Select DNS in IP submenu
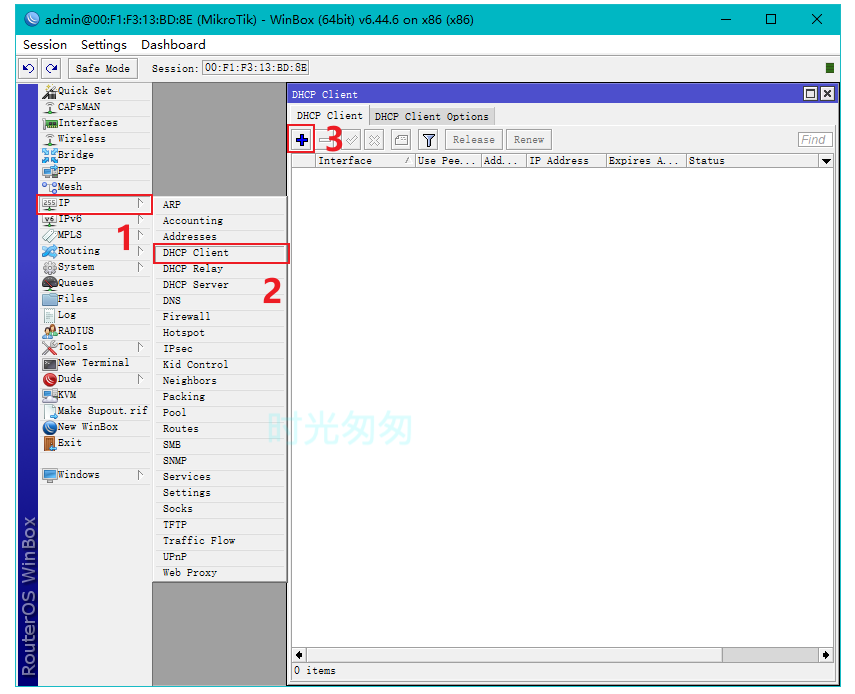The width and height of the screenshot is (855, 694). coord(220,301)
